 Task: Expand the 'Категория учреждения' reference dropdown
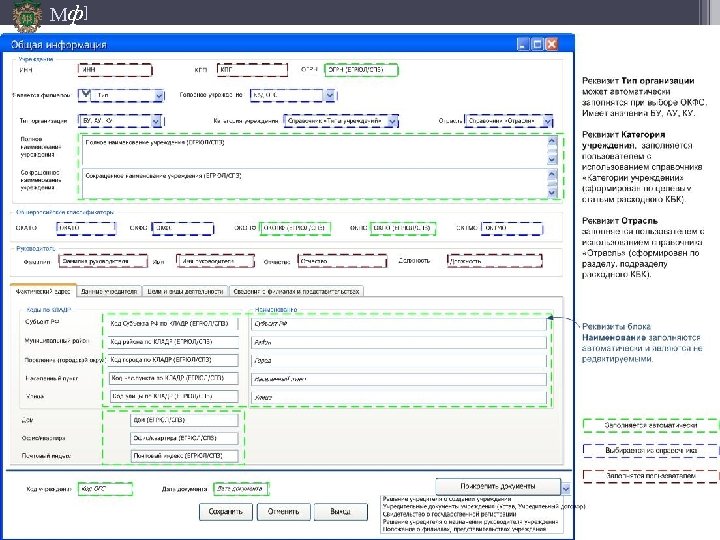pos(392,121)
